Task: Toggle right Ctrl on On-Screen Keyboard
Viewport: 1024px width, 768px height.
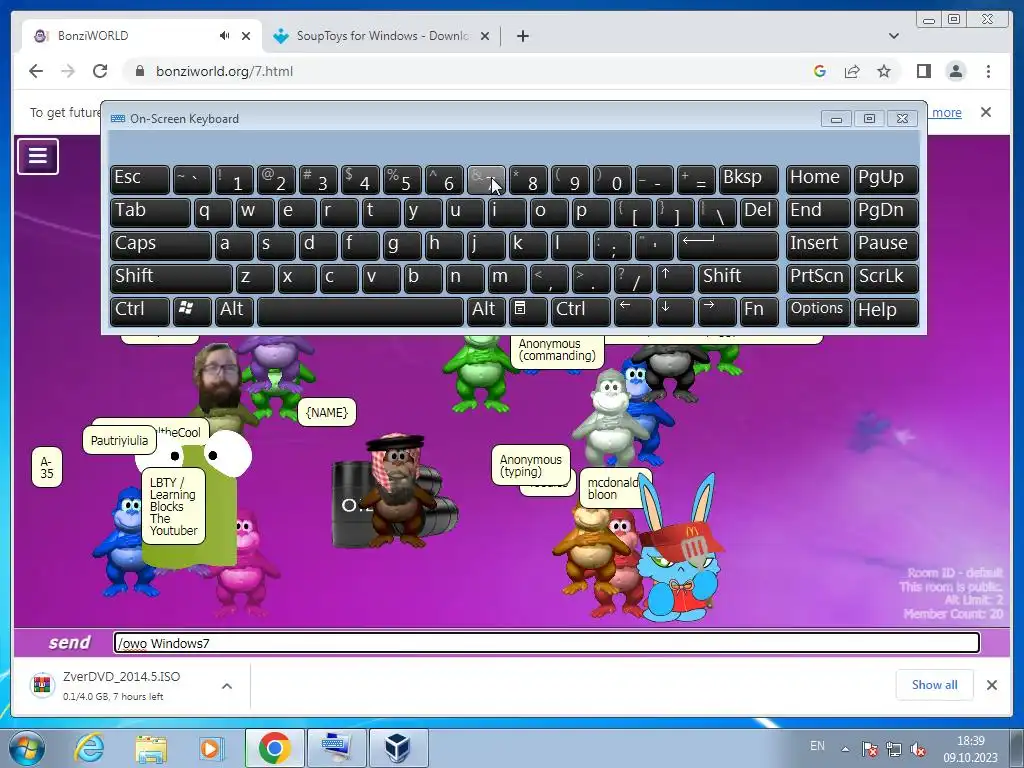Action: tap(581, 311)
